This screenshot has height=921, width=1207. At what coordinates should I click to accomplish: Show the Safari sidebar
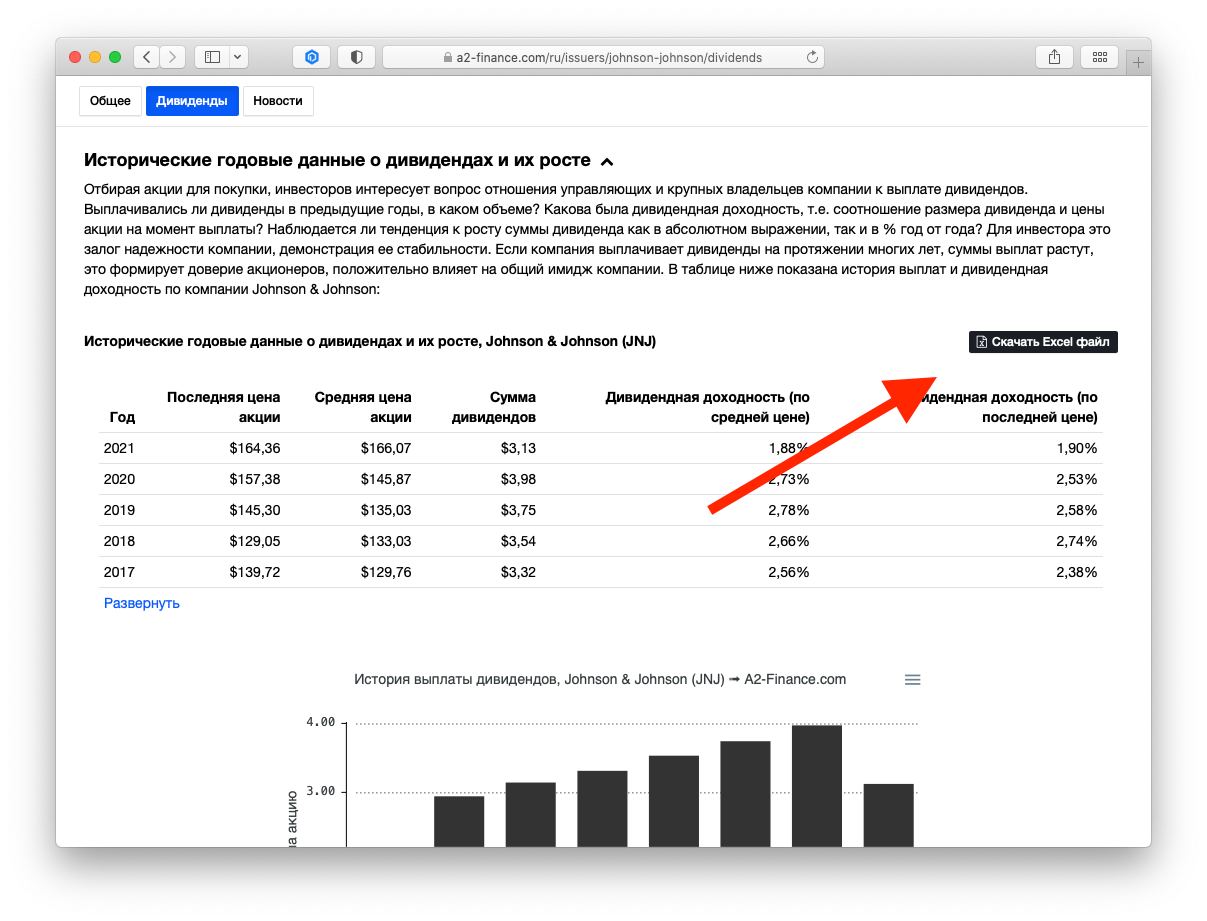click(x=212, y=57)
